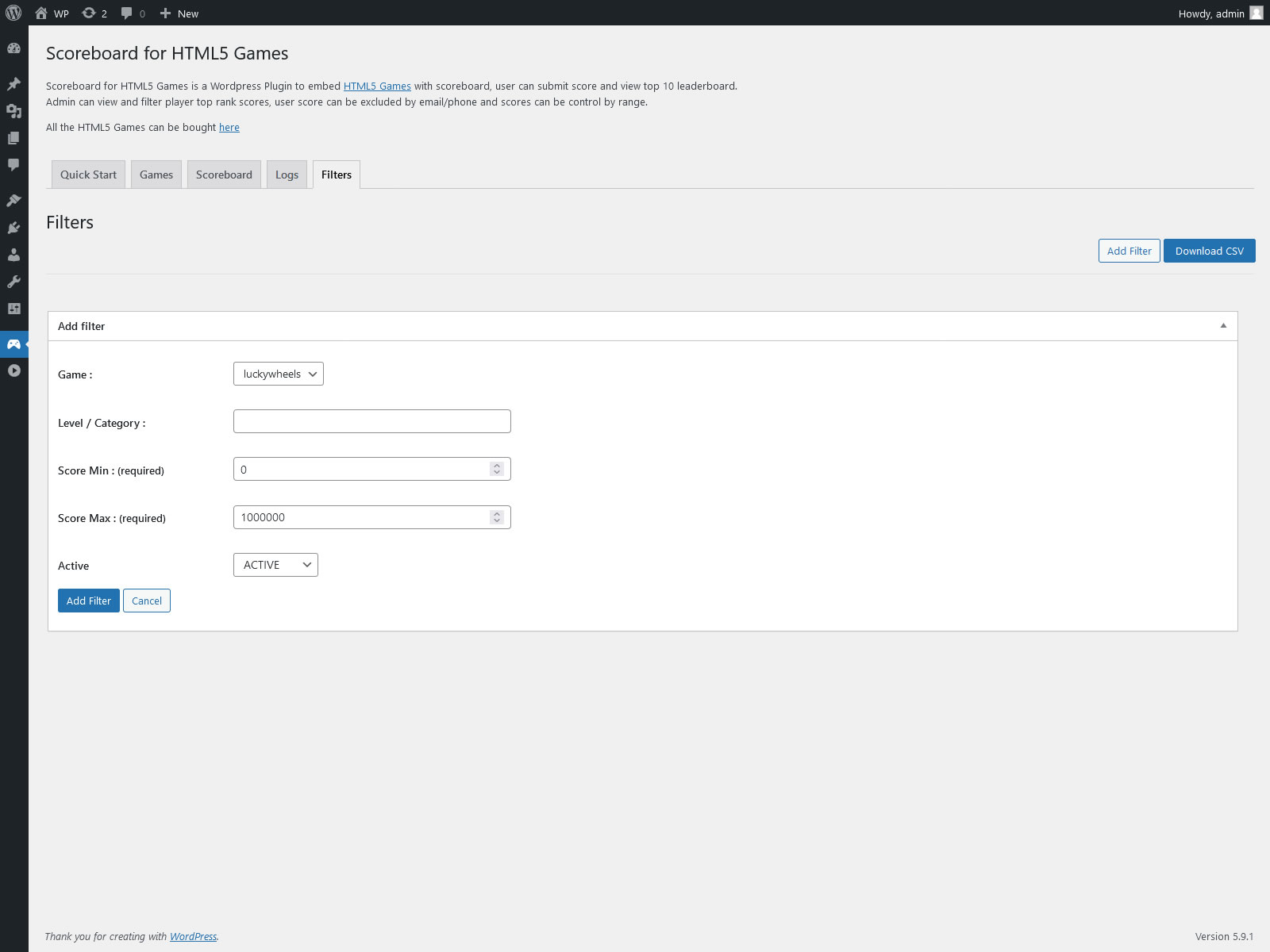Open the Dashboard gauge icon in sidebar
The height and width of the screenshot is (952, 1270).
point(13,48)
